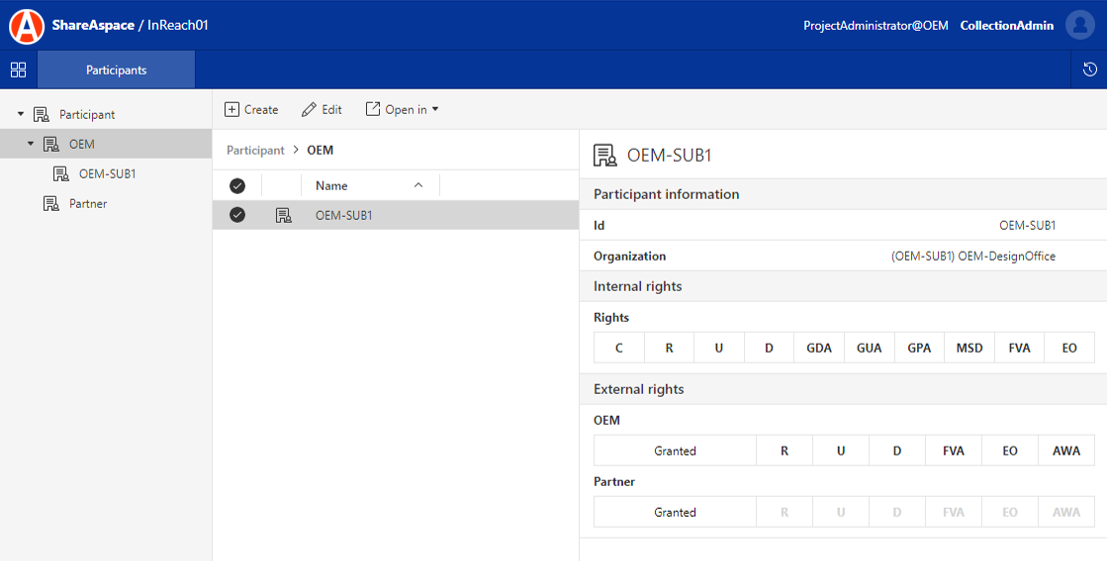Click internal right GUA cell
This screenshot has height=561, width=1107.
[x=869, y=348]
